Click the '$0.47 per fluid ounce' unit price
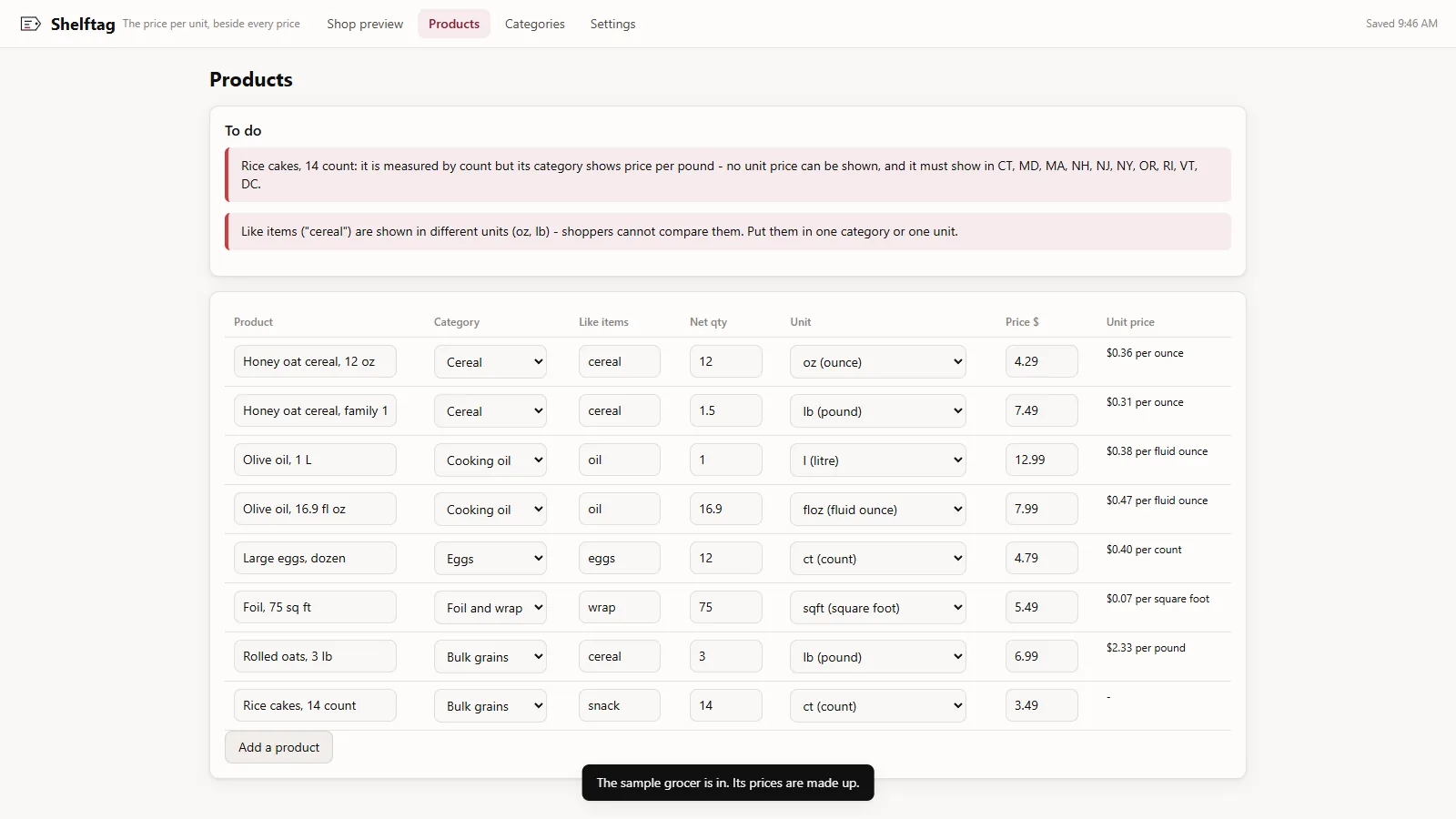 coord(1158,500)
